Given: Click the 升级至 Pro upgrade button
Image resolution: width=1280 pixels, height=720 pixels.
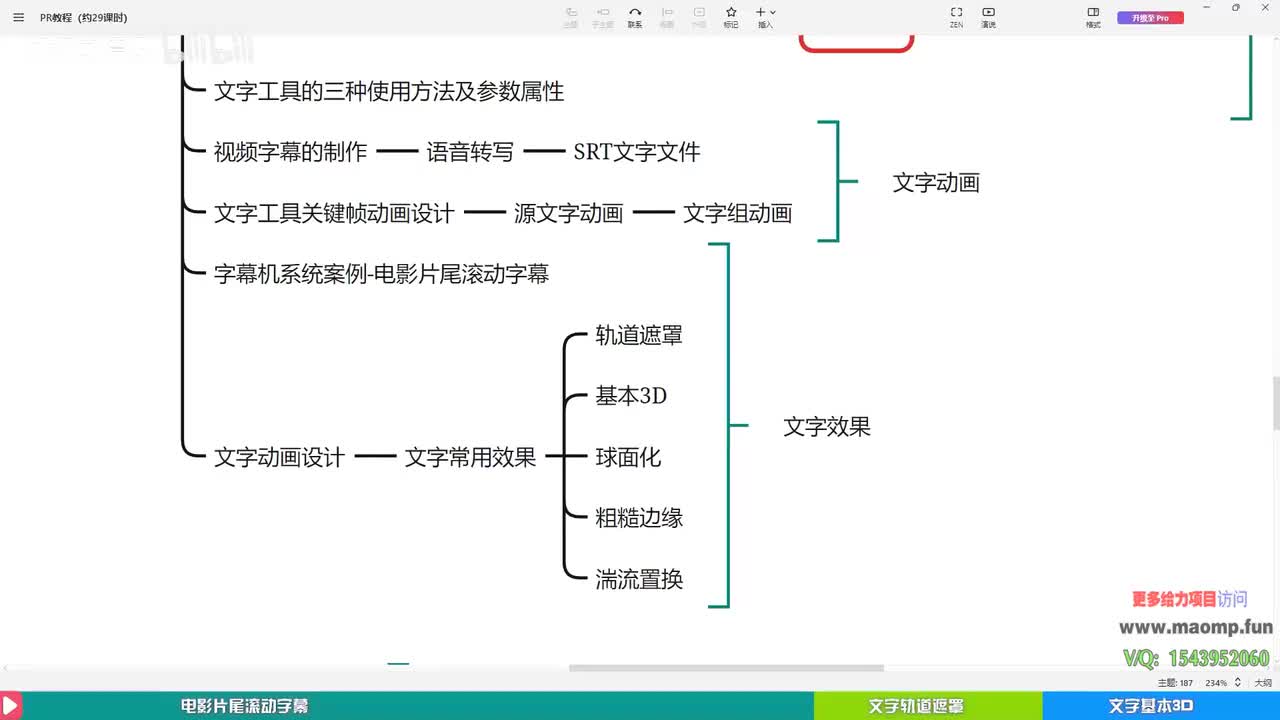Looking at the screenshot, I should 1150,18.
